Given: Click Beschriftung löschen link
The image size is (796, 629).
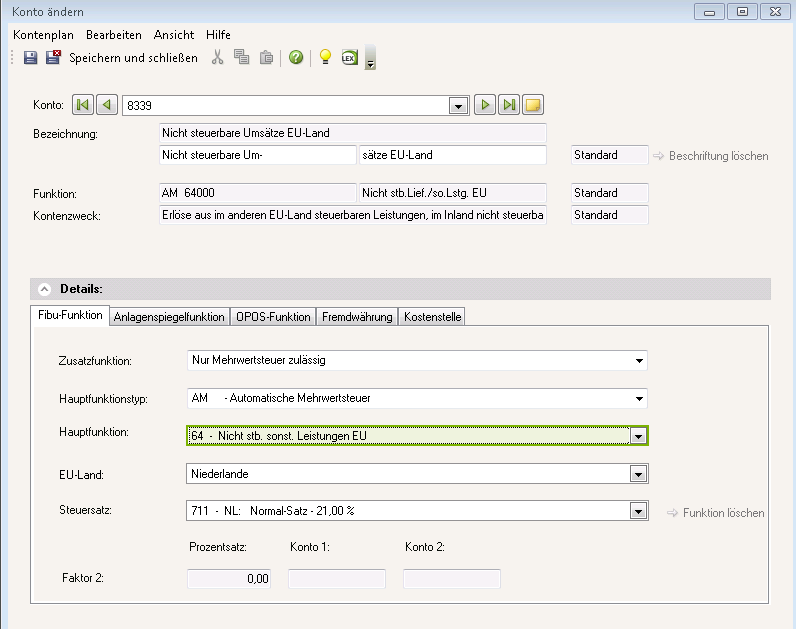Looking at the screenshot, I should [711, 156].
